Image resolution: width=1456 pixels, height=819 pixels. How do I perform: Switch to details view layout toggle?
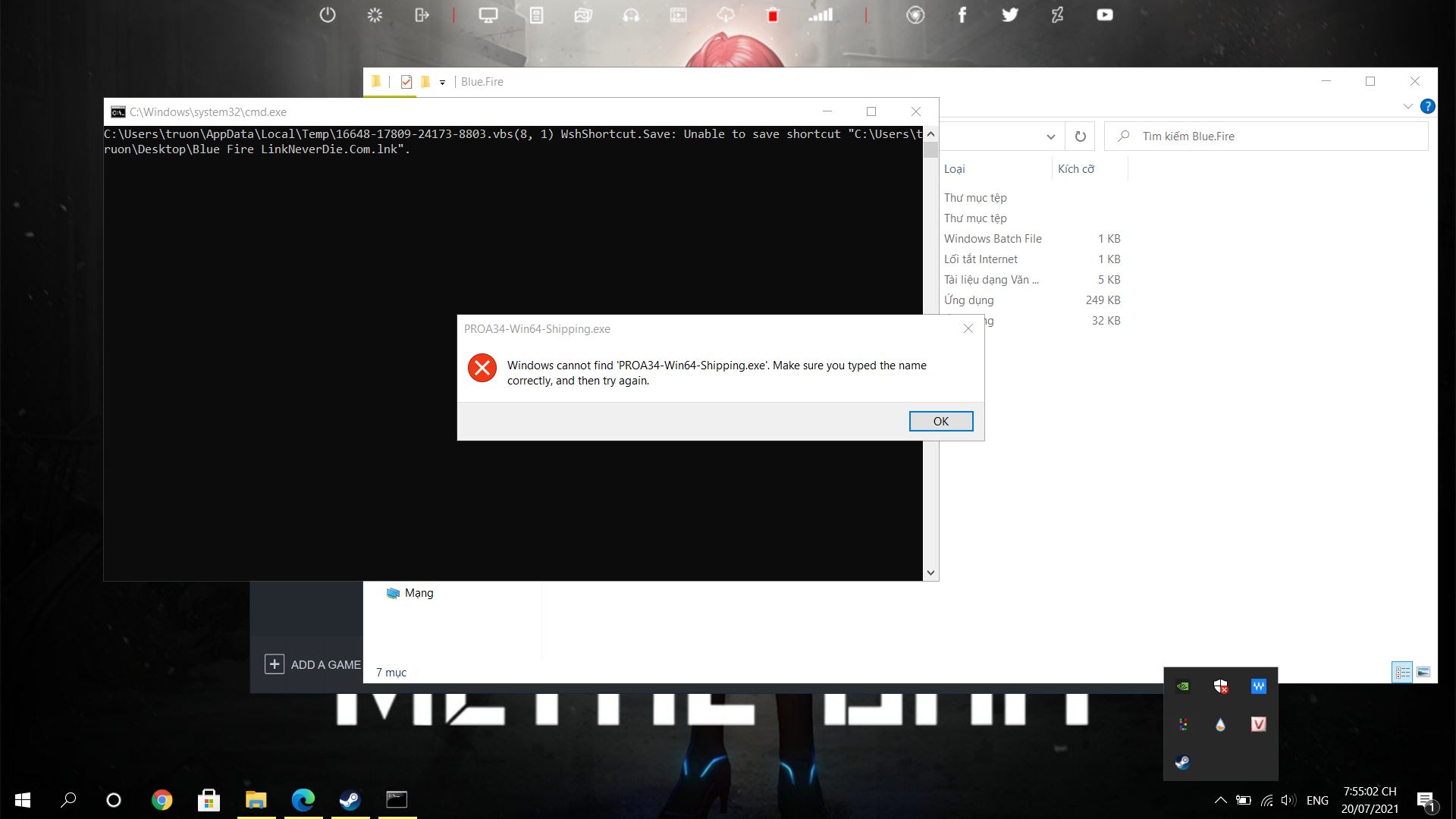click(1402, 672)
